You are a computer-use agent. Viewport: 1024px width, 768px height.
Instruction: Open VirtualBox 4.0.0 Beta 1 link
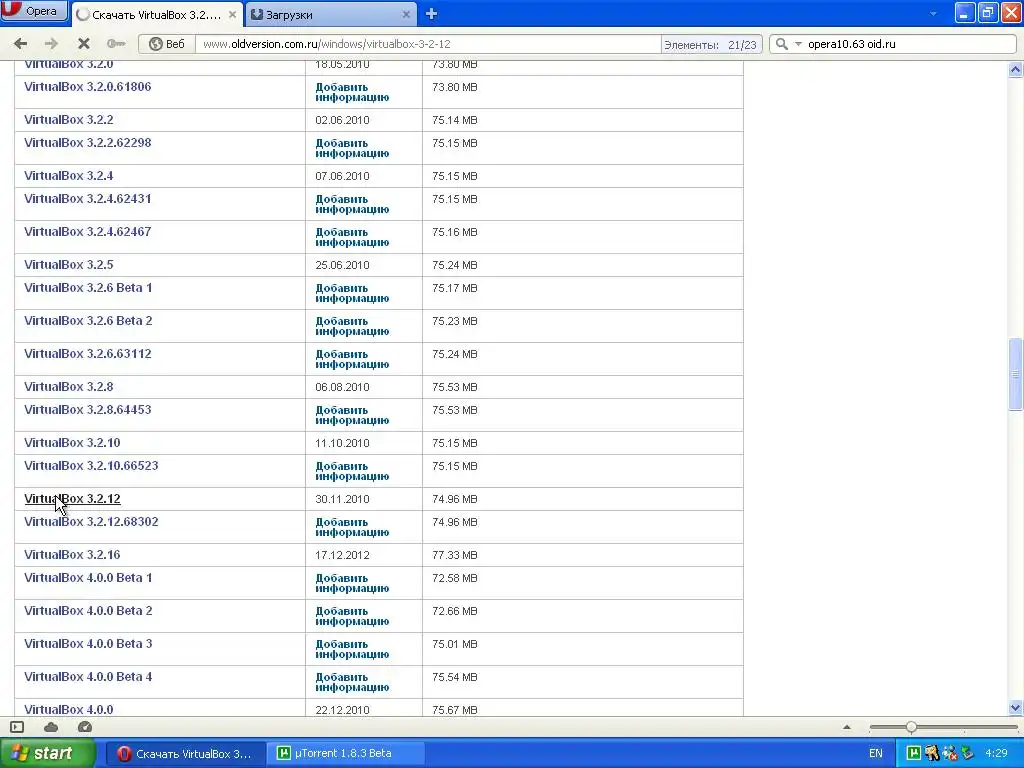[88, 578]
